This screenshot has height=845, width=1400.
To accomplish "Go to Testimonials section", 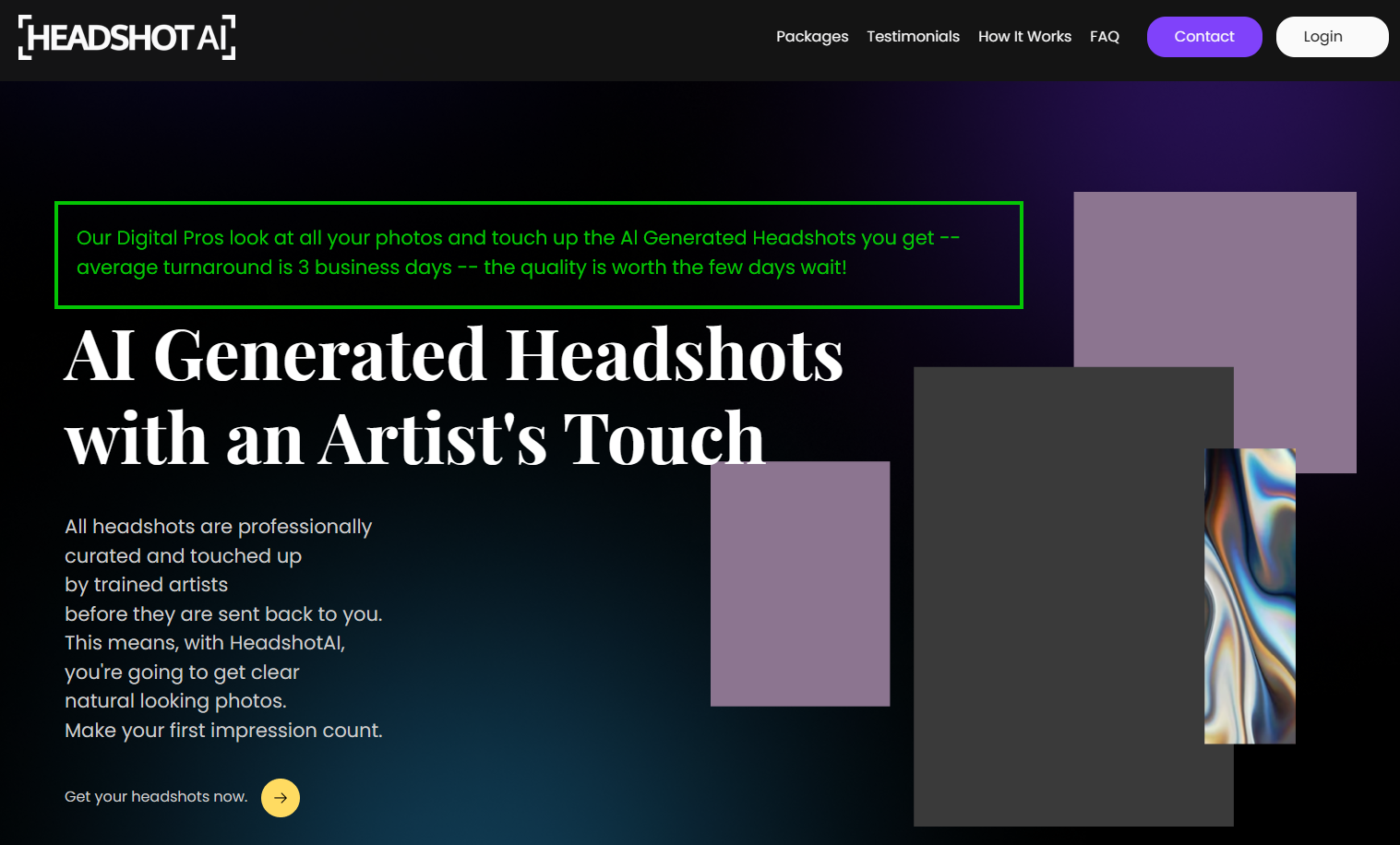I will pos(913,37).
